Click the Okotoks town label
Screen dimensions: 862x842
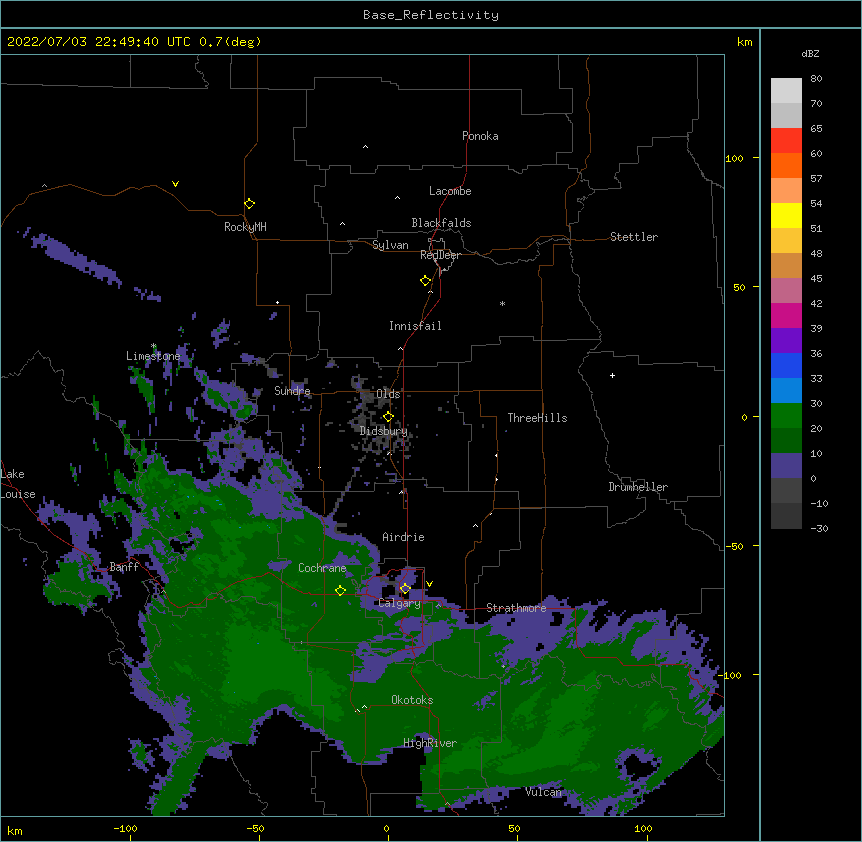pos(412,700)
